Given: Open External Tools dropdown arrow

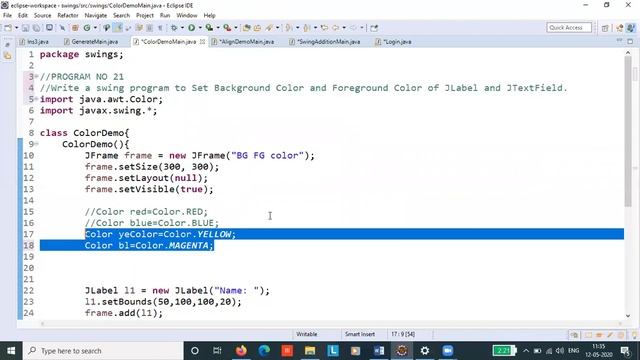Looking at the screenshot, I should pyautogui.click(x=236, y=28).
